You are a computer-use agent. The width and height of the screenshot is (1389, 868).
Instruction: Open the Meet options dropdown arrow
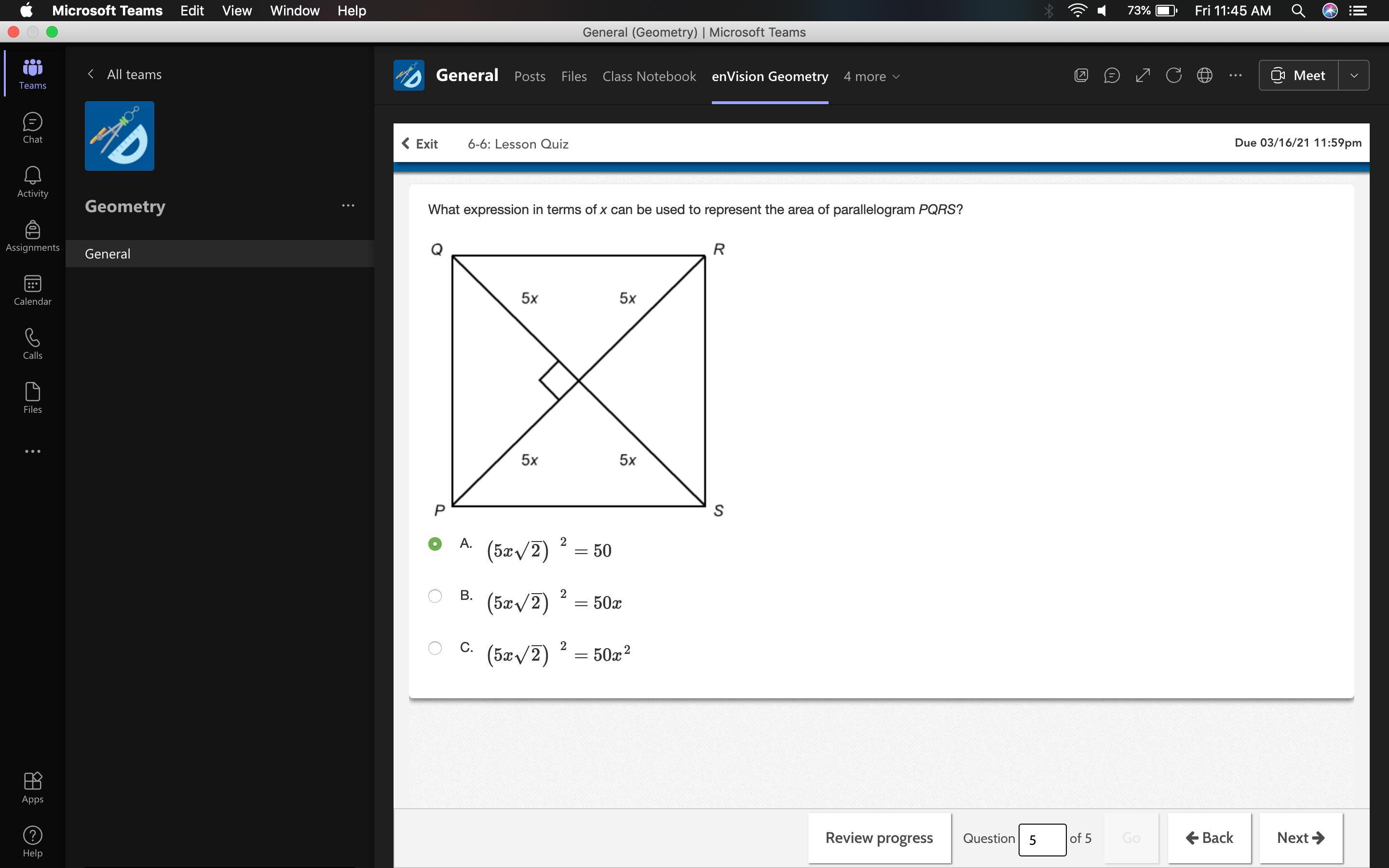coord(1353,75)
